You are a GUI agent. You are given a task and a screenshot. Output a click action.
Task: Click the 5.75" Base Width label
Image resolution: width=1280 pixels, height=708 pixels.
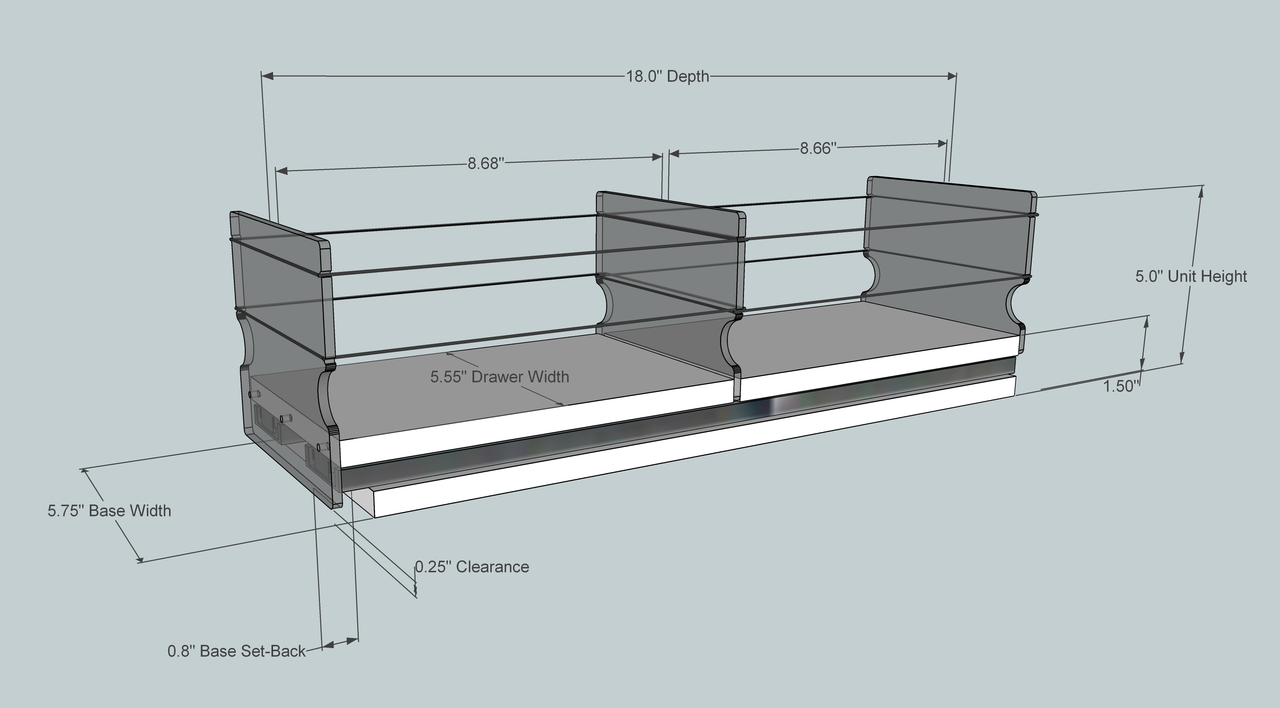tap(109, 511)
